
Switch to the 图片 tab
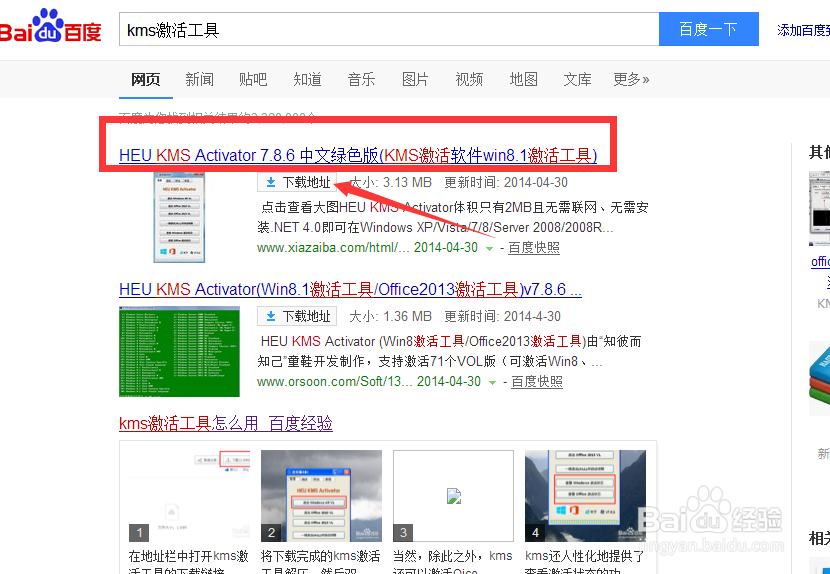pyautogui.click(x=415, y=79)
